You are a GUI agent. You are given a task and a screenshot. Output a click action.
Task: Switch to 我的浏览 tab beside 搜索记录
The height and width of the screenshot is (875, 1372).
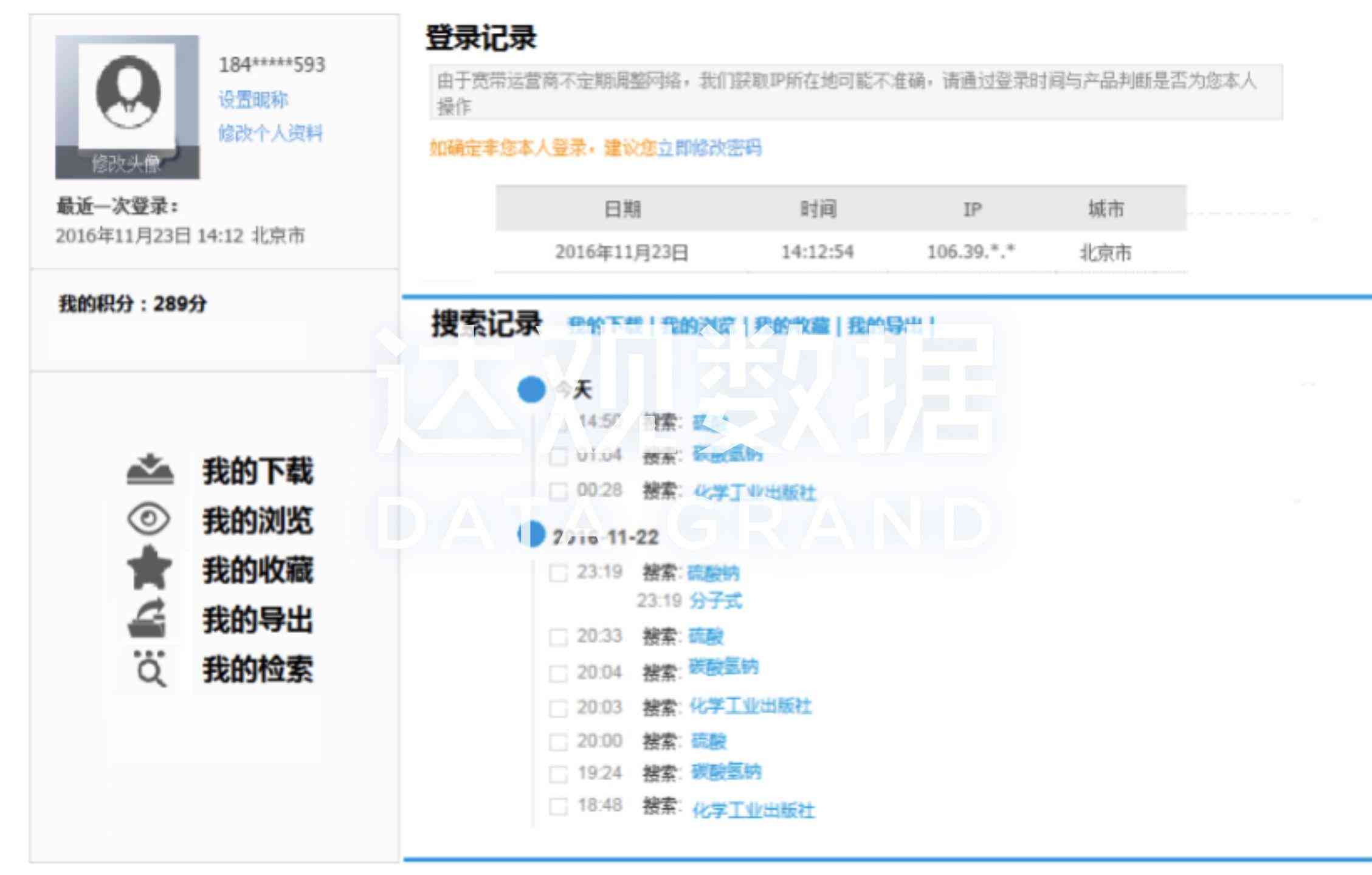pos(698,326)
